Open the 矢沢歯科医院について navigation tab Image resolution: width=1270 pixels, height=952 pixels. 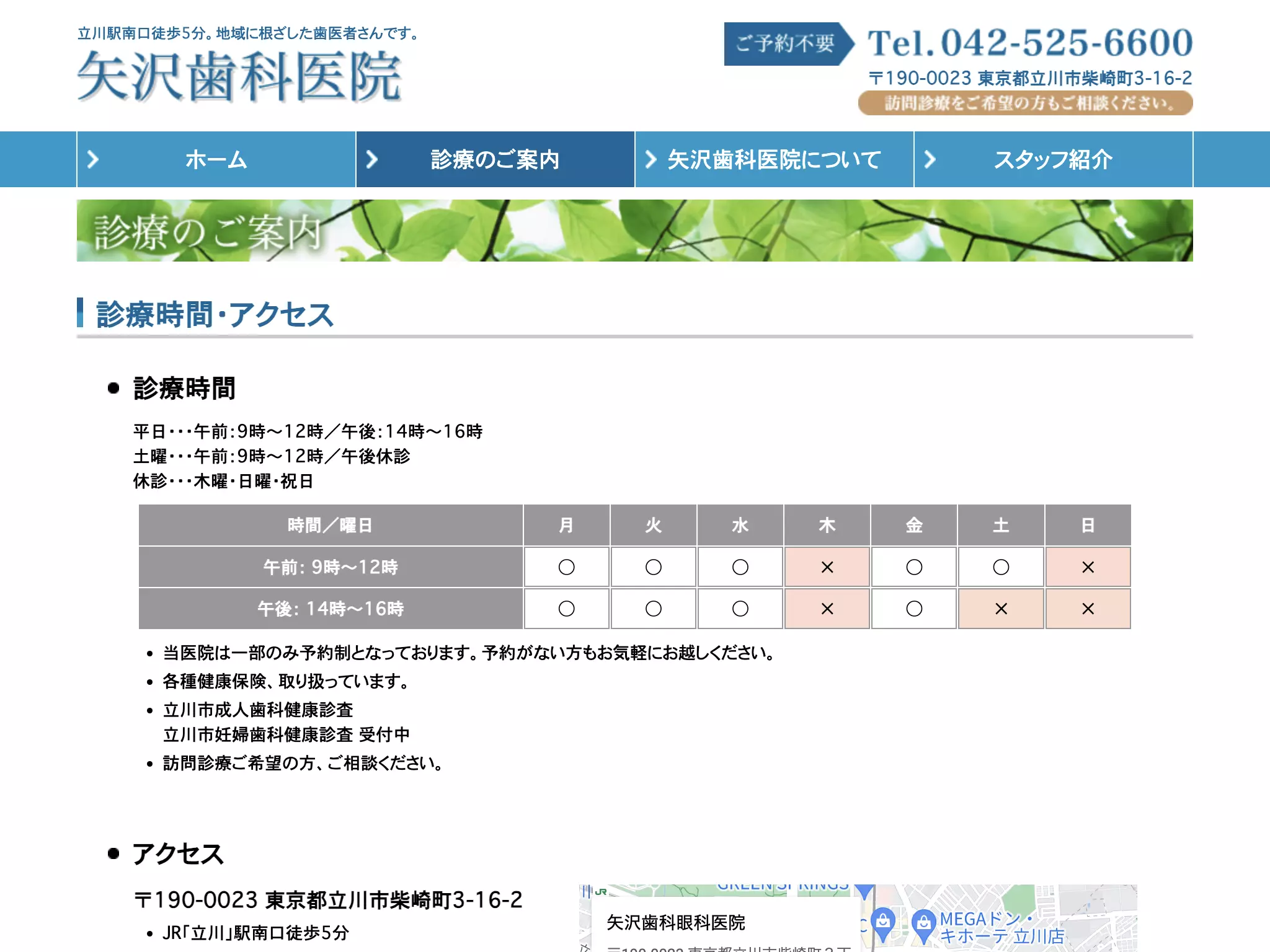tap(775, 159)
